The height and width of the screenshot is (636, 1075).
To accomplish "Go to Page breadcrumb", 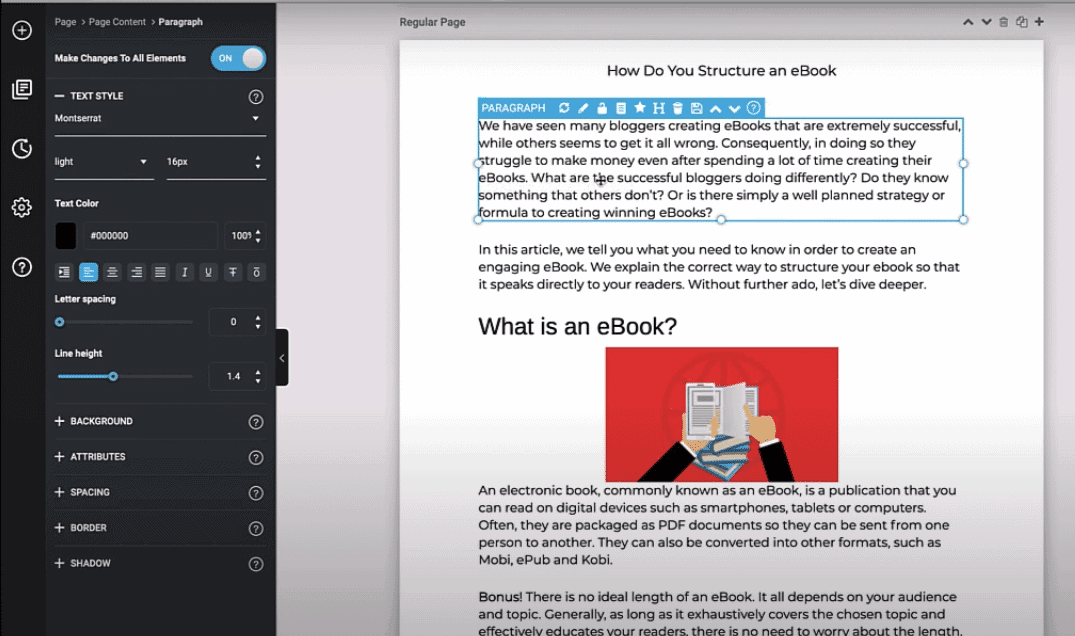I will [x=66, y=22].
